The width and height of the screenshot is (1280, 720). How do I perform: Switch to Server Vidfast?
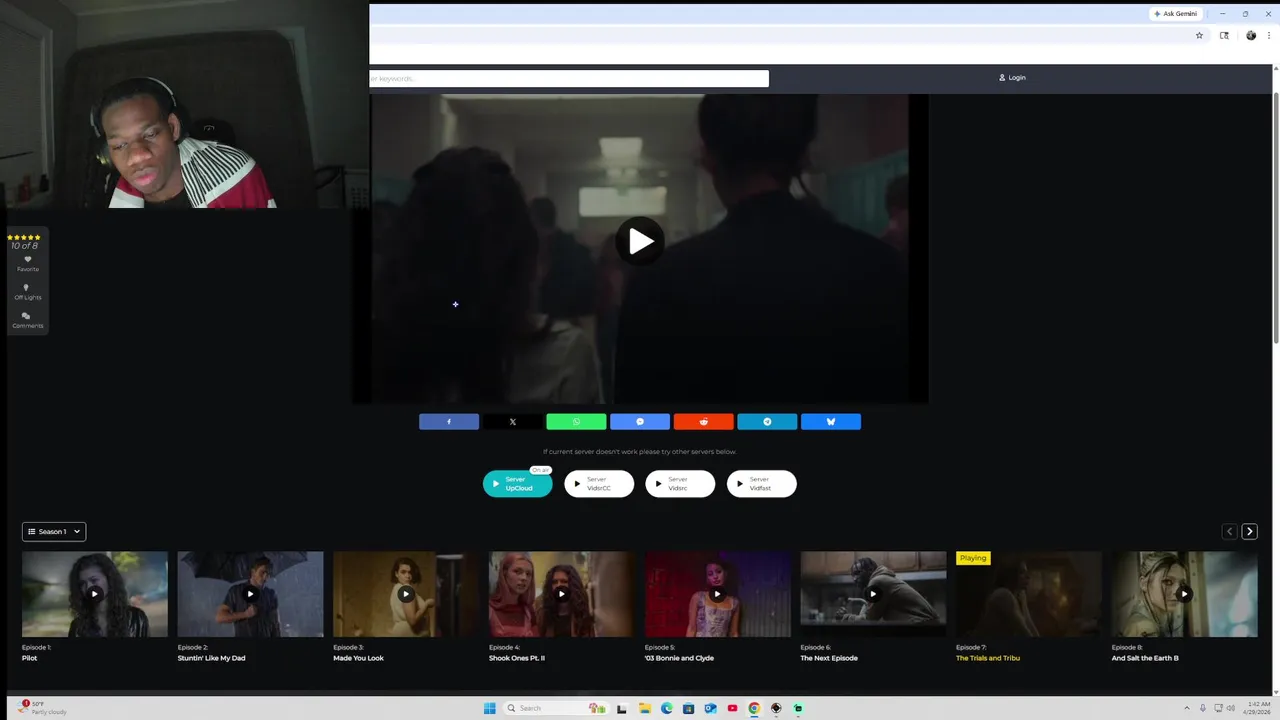(762, 484)
